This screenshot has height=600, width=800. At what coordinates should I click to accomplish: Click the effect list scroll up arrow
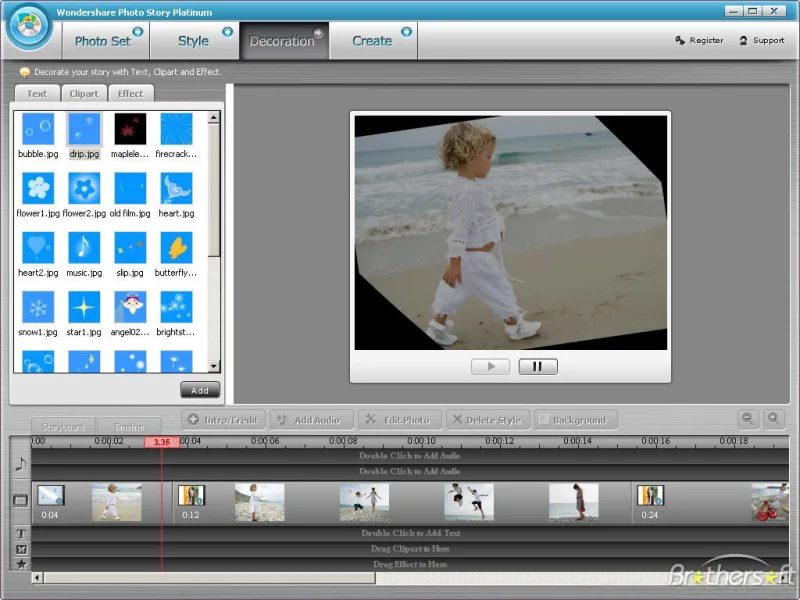[x=214, y=118]
